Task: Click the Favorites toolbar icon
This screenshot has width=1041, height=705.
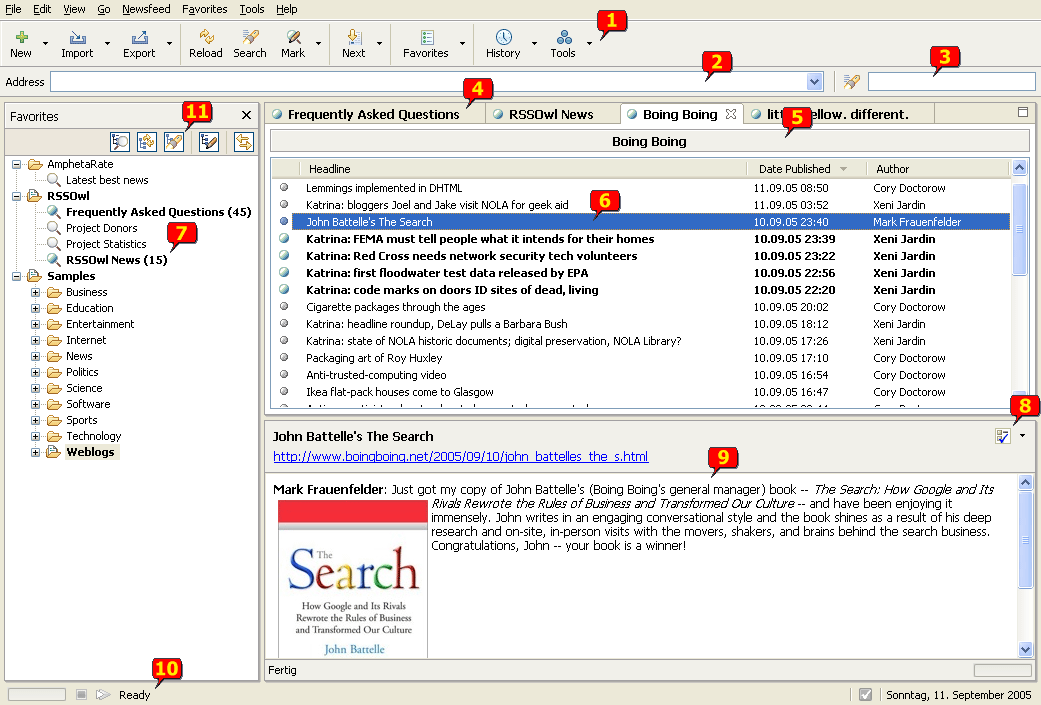Action: pos(426,37)
